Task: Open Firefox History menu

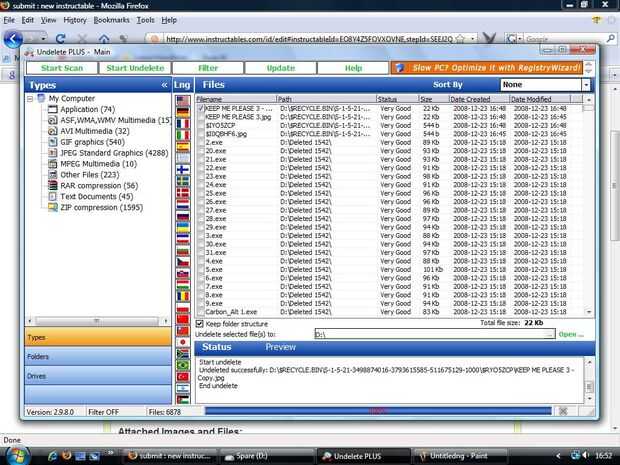Action: point(75,20)
